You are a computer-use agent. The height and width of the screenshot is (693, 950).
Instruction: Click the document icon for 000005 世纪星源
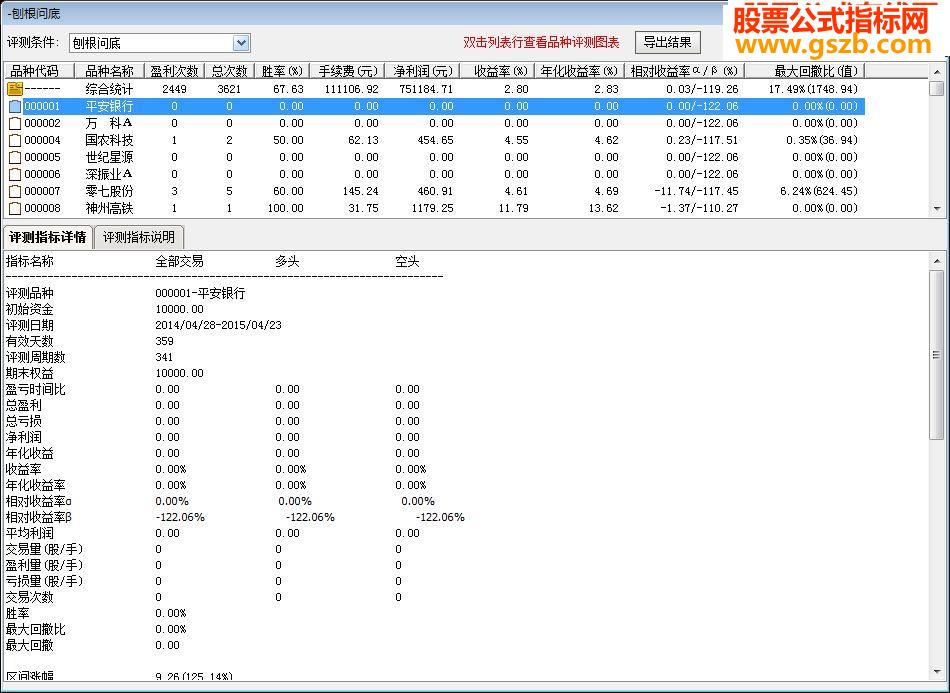click(x=15, y=157)
